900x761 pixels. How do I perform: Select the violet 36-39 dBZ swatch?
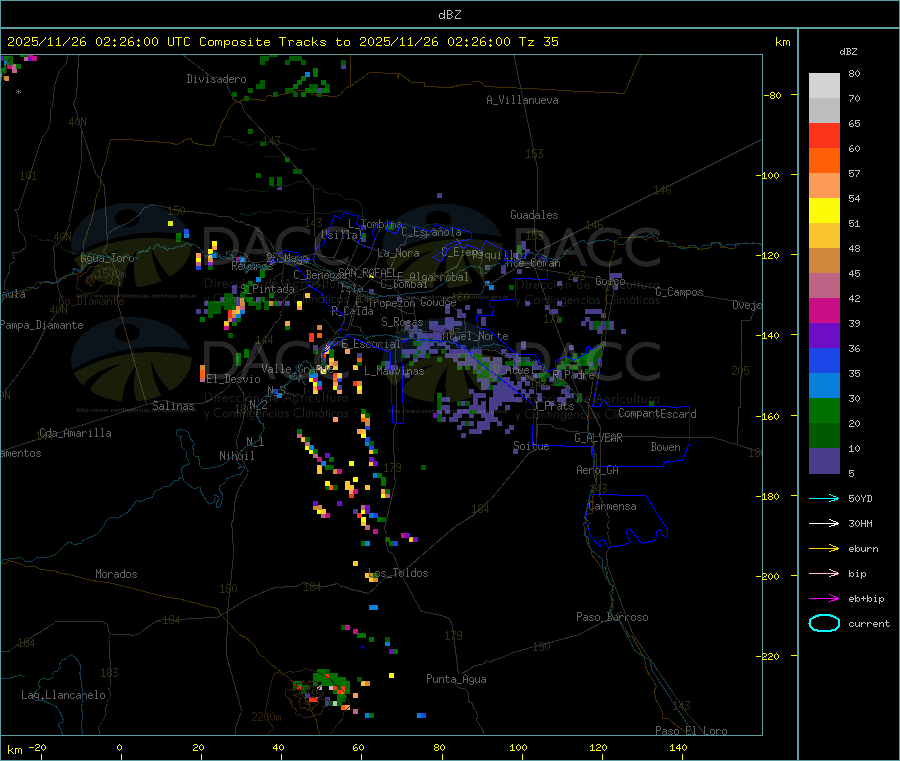click(x=824, y=336)
